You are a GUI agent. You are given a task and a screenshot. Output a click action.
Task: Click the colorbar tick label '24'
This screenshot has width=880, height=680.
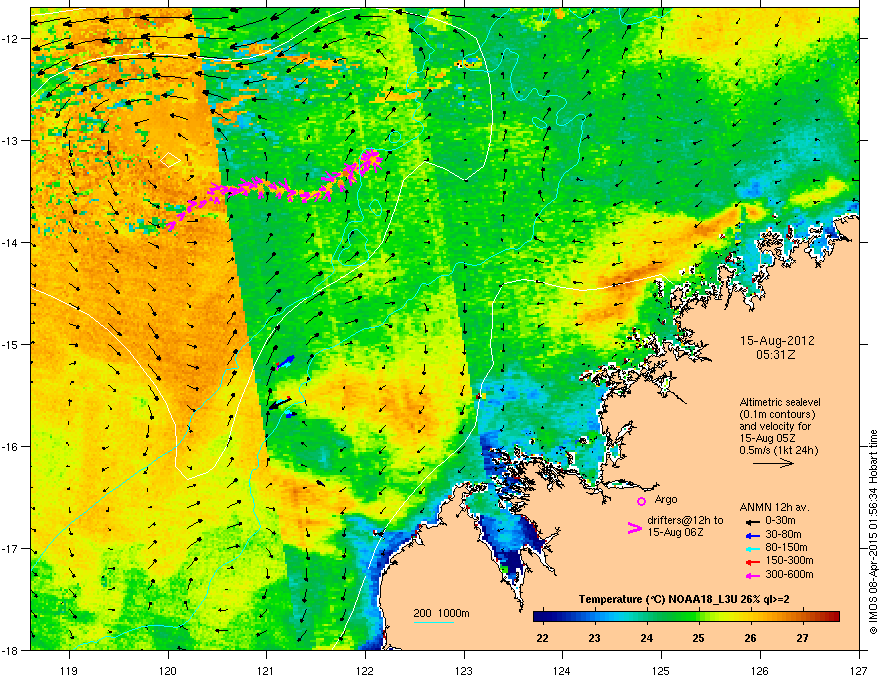(647, 638)
